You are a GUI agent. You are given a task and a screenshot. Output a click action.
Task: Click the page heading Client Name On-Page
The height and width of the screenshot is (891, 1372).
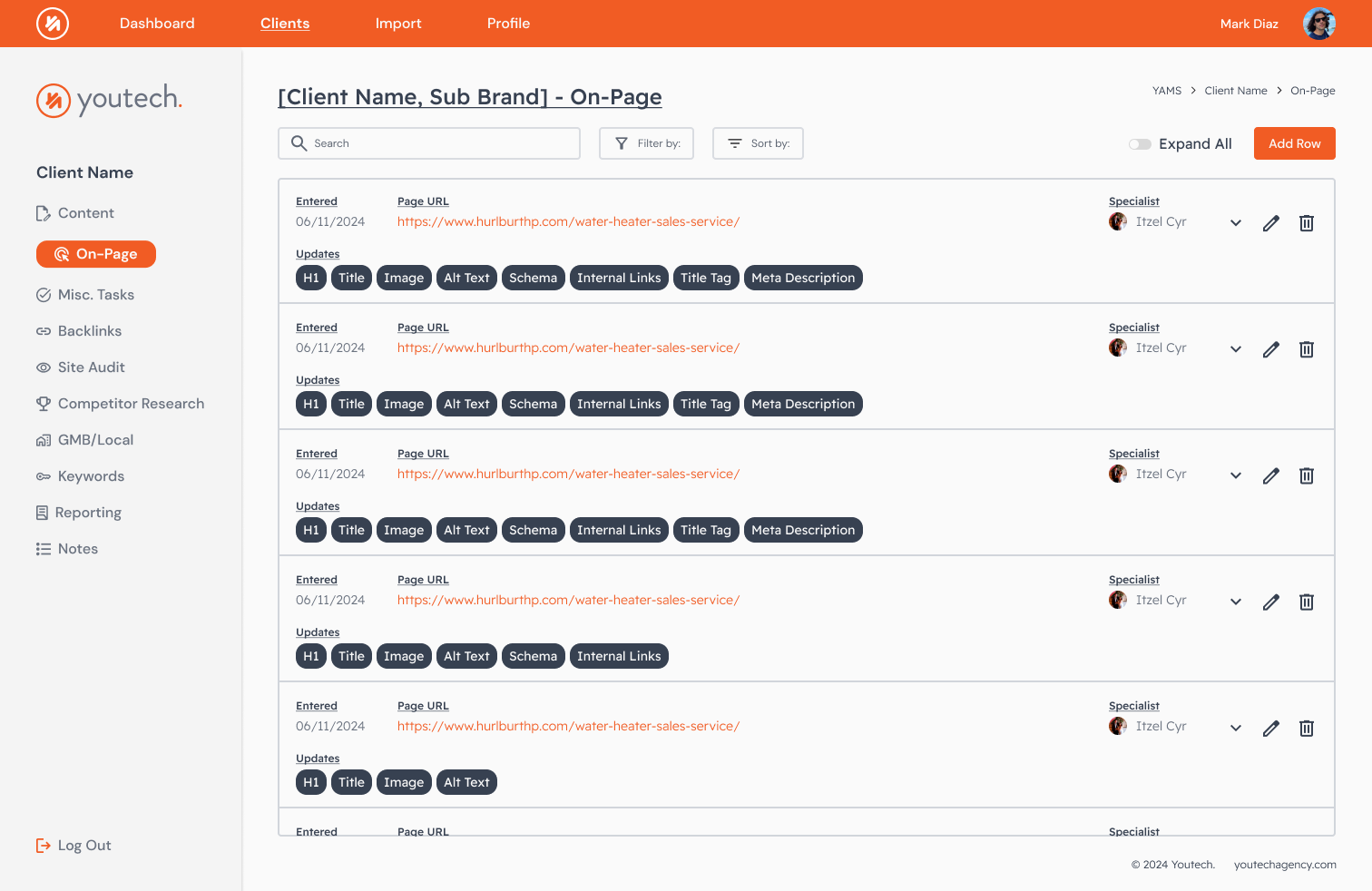470,97
